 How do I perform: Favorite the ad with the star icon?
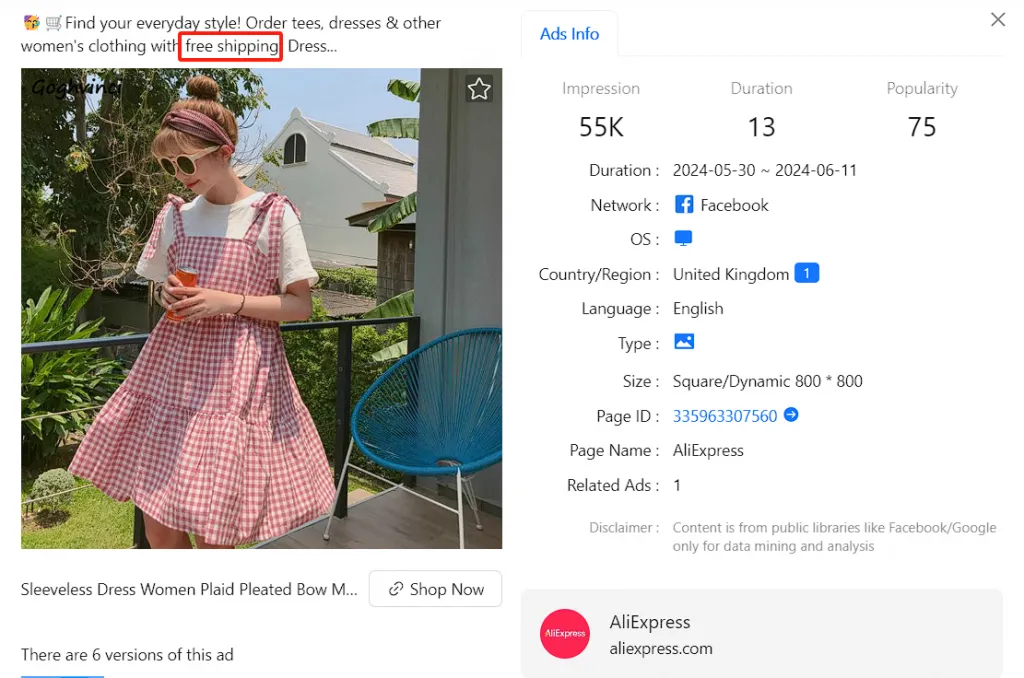[479, 89]
